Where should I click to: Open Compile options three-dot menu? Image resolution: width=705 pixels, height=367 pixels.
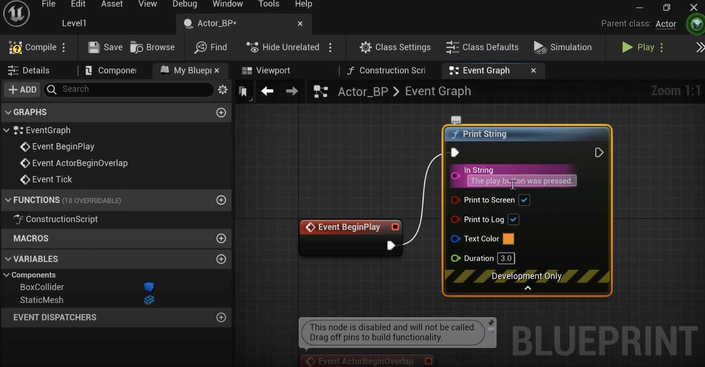tap(64, 47)
